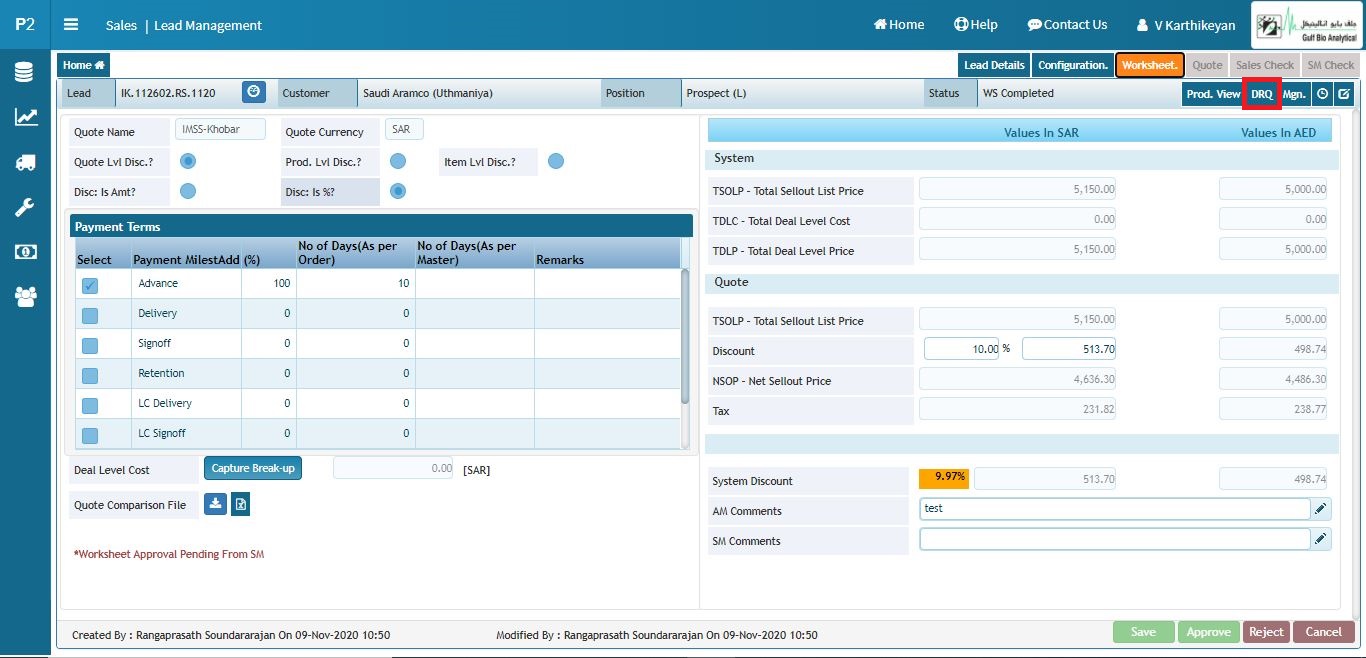This screenshot has height=658, width=1366.
Task: Click the Payment Terms table scrollbar
Action: [x=685, y=335]
